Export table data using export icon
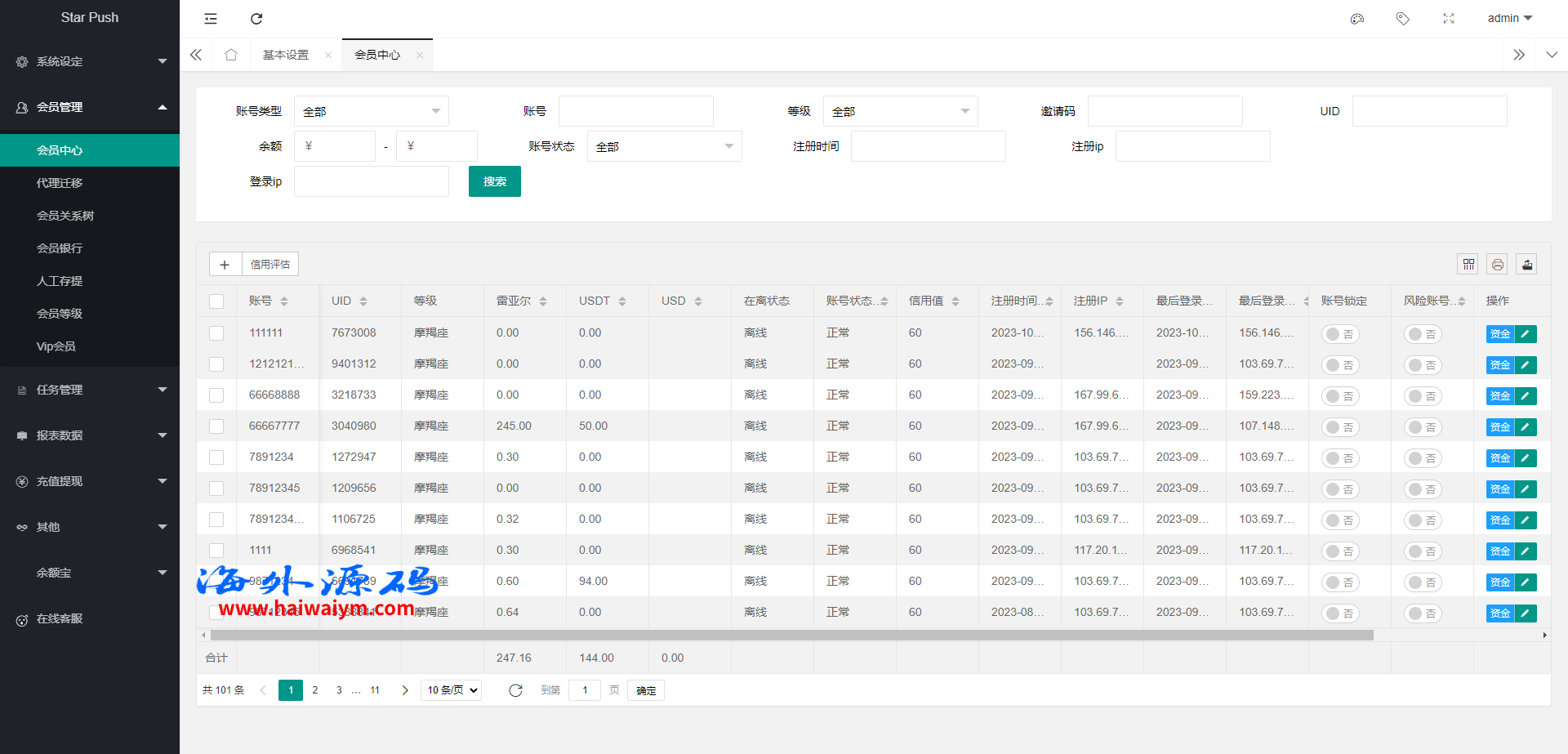 click(x=1526, y=264)
